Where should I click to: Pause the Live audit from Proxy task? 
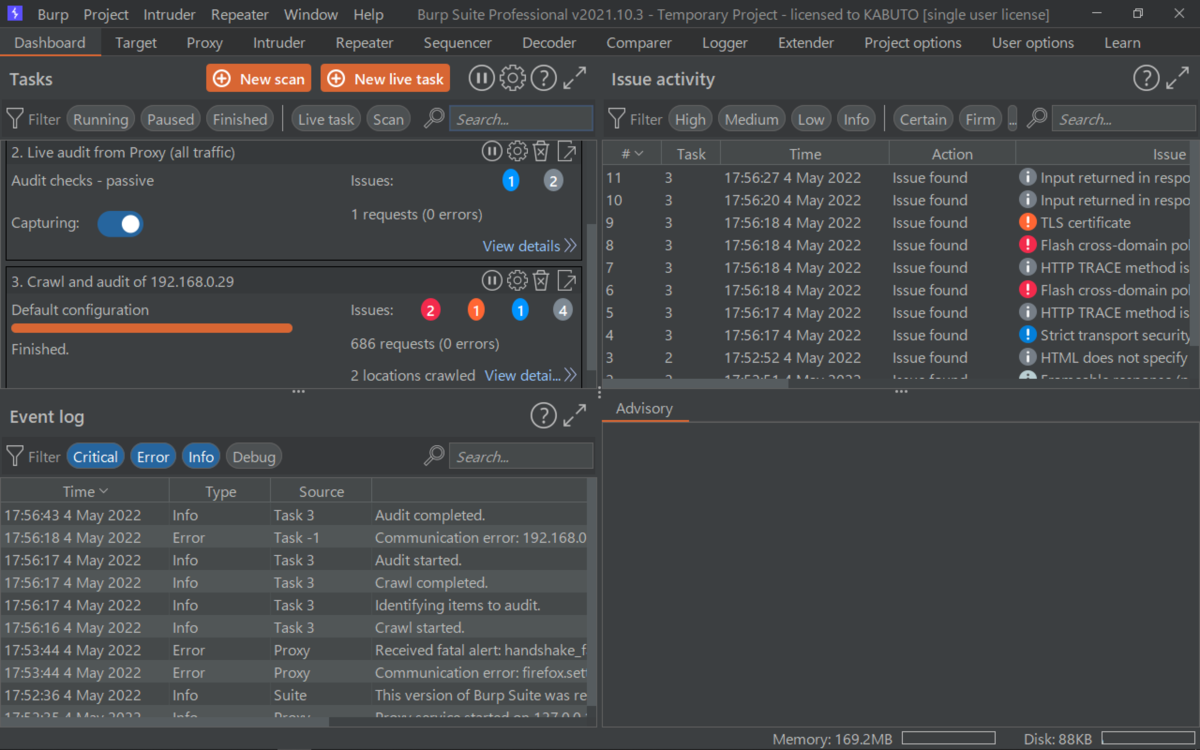pyautogui.click(x=492, y=152)
